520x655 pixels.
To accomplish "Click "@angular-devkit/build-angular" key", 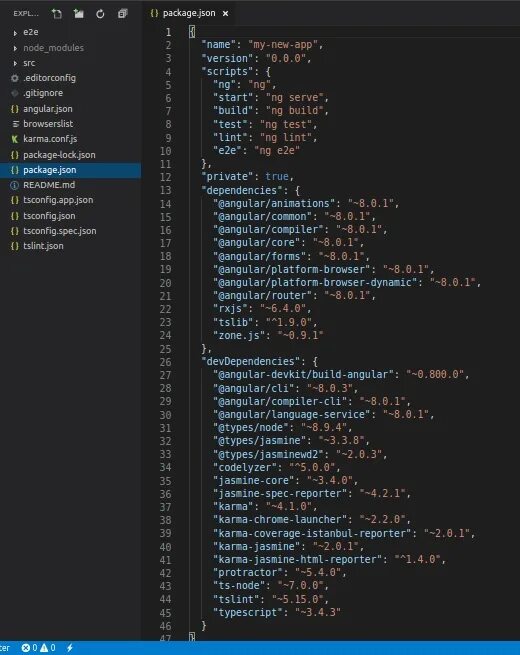I will click(303, 374).
